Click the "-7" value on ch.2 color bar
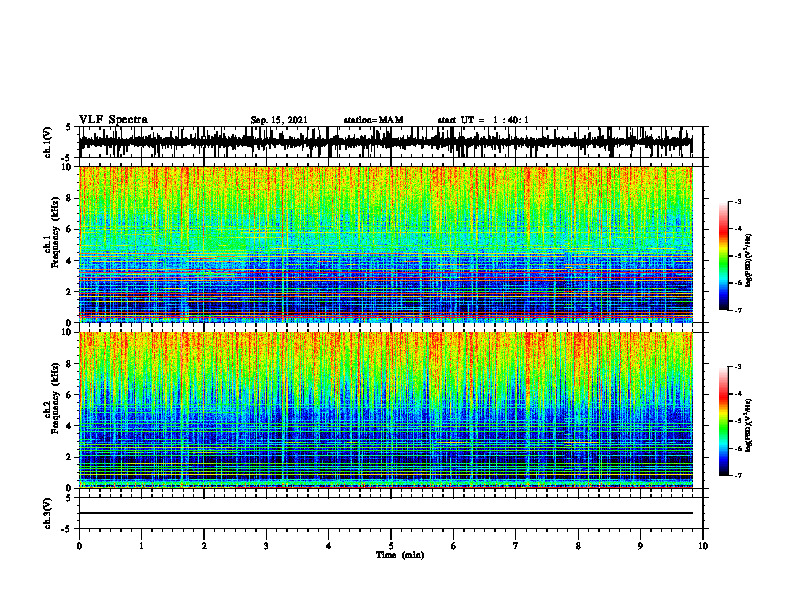The image size is (792, 612). (x=738, y=475)
